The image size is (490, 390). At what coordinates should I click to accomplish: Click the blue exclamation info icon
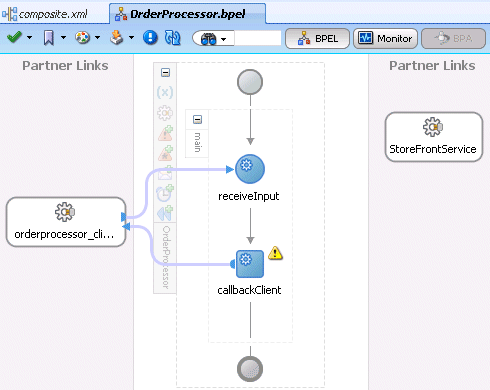pyautogui.click(x=150, y=37)
